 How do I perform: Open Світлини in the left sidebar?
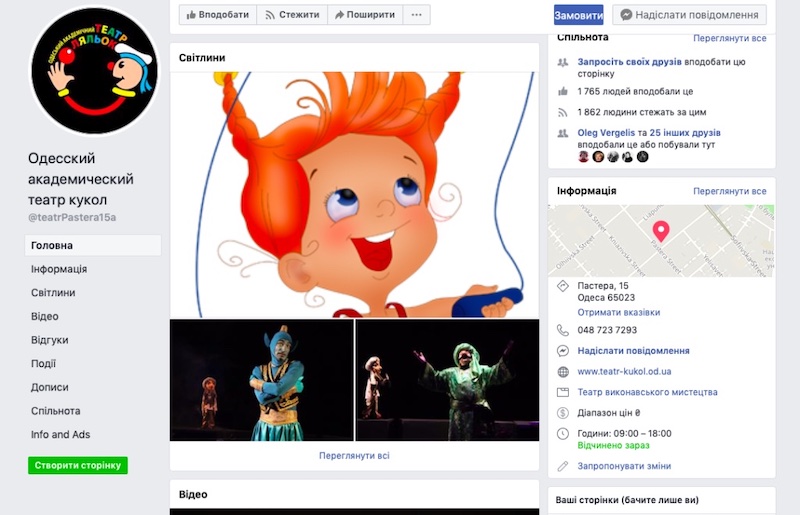[x=53, y=292]
